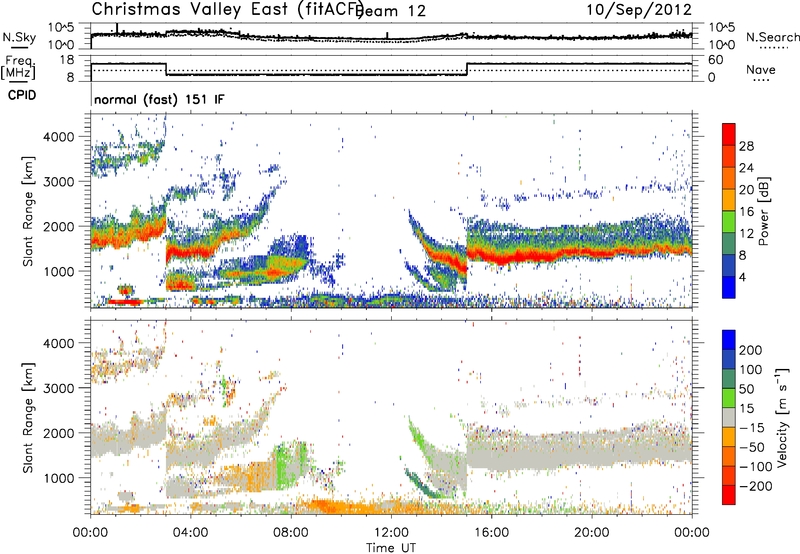
Task: Click the solid-line sample under 'N.Sky'
Action: click(19, 48)
